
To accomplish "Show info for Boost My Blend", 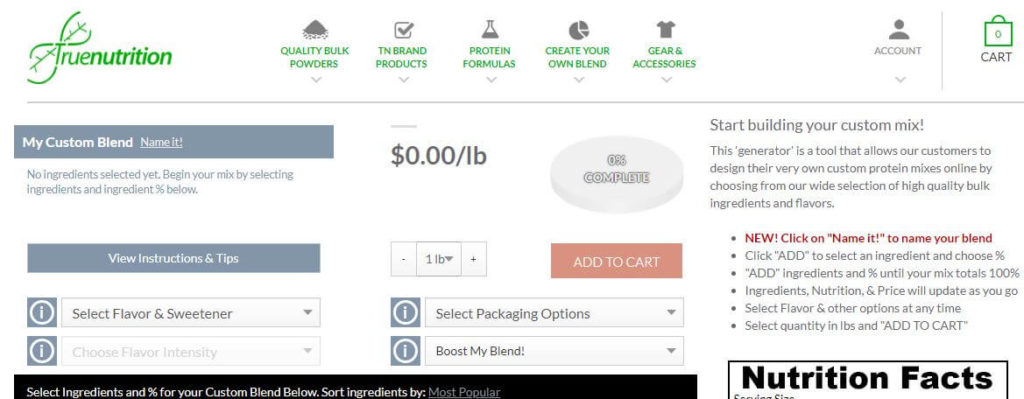I will click(x=405, y=351).
